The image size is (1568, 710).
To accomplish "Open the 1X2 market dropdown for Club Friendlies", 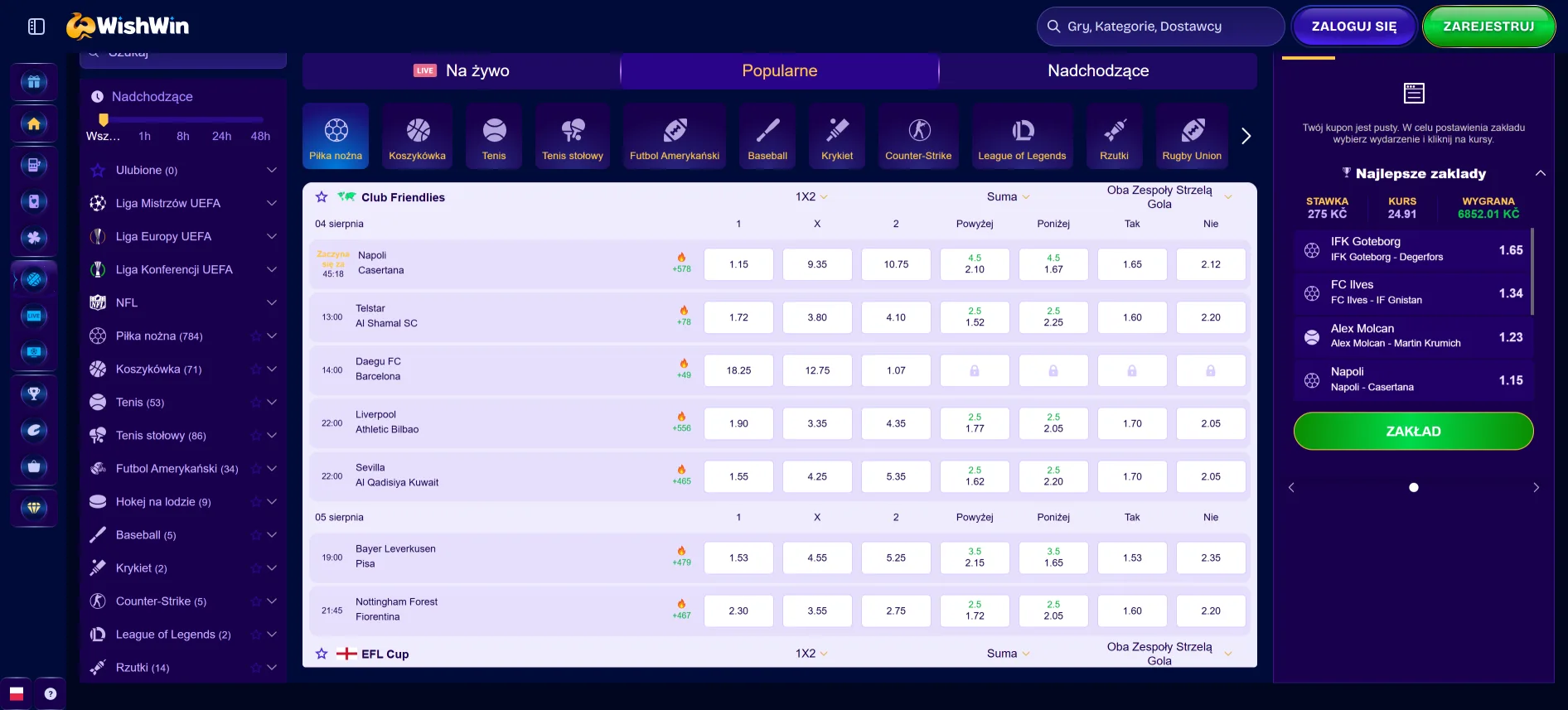I will pos(811,197).
